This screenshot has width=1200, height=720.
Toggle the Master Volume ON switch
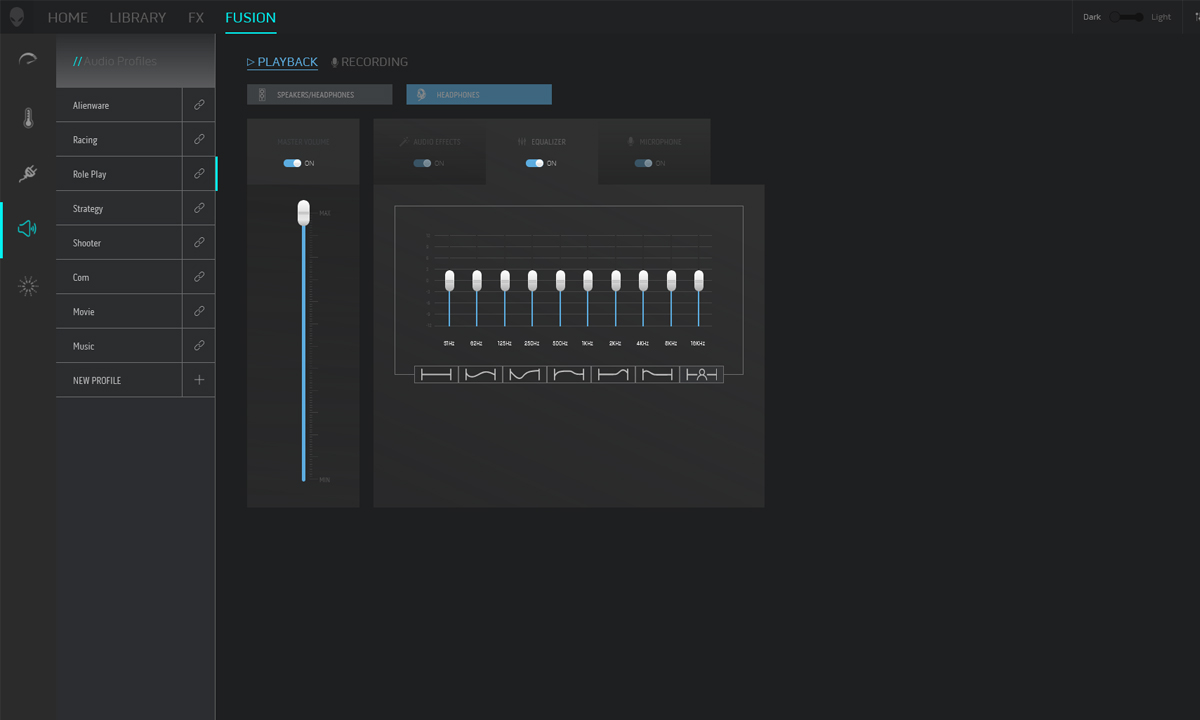[292, 163]
